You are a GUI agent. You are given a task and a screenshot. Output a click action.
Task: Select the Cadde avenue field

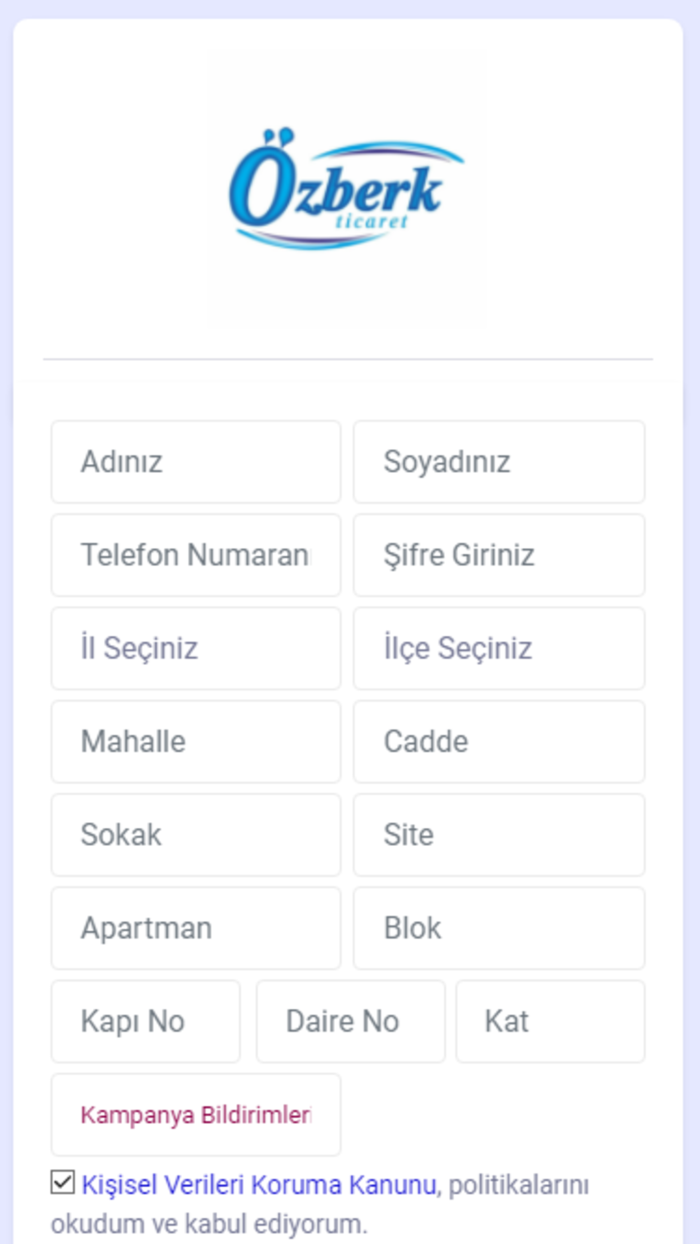498,741
